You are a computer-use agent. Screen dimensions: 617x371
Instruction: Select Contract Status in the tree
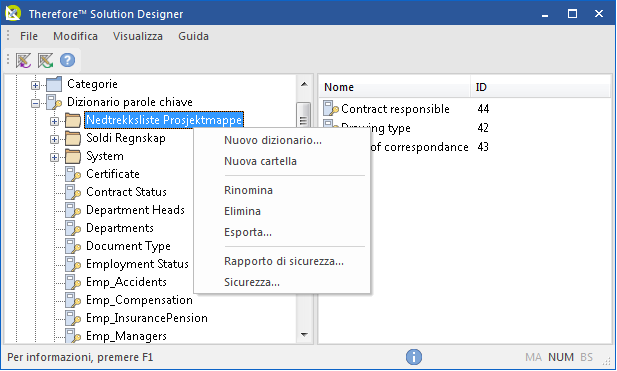(126, 192)
